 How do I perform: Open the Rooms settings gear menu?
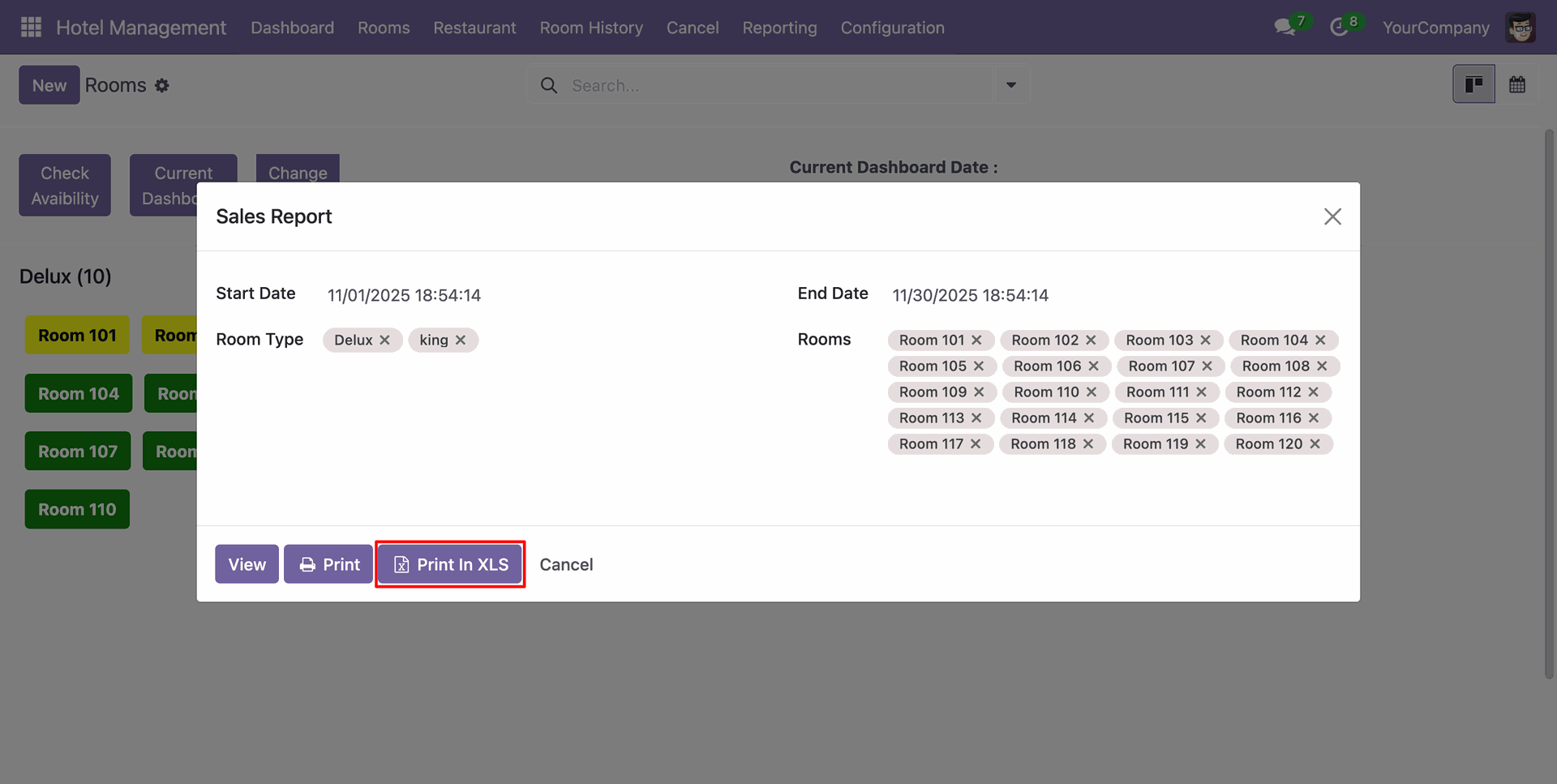coord(162,86)
